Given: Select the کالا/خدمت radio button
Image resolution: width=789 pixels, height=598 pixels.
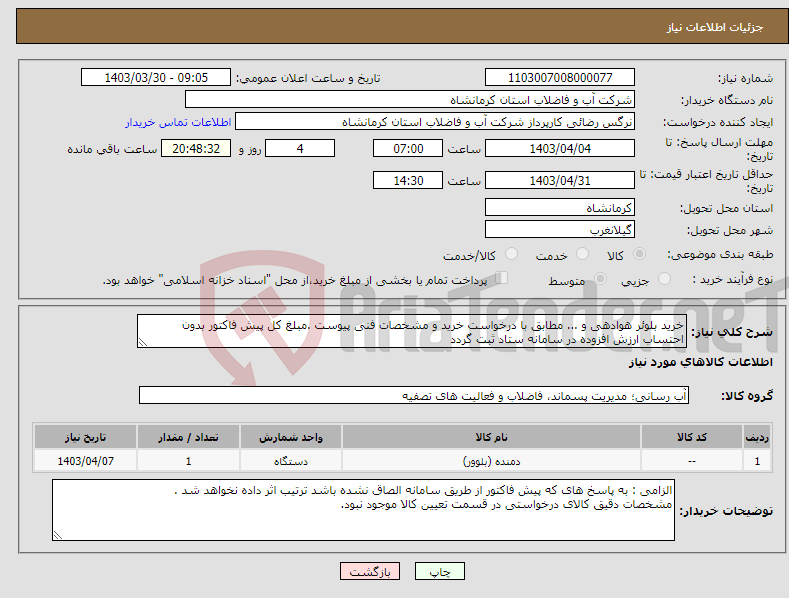Looking at the screenshot, I should pos(511,254).
